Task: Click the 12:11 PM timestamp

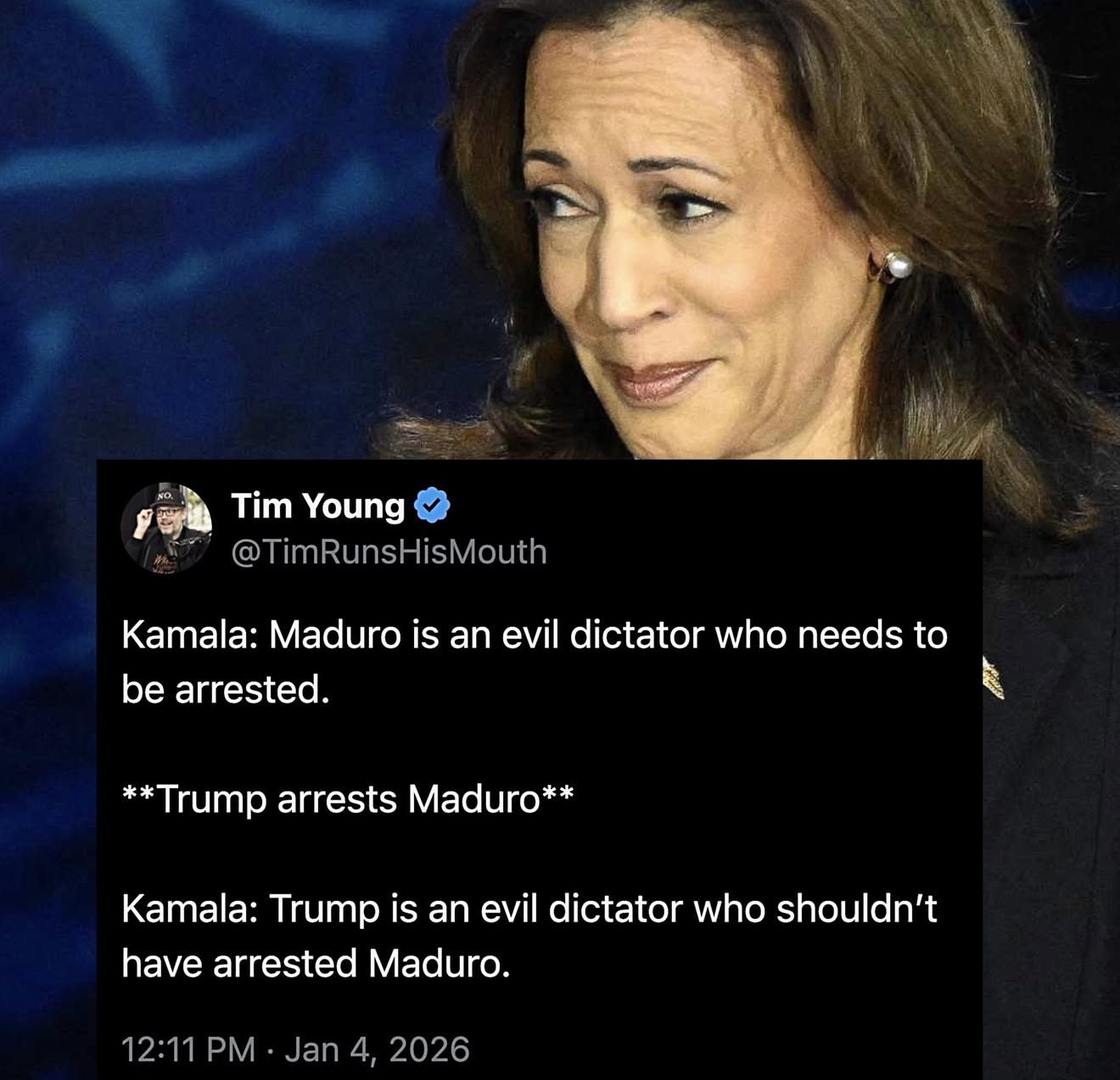Action: tap(188, 1049)
